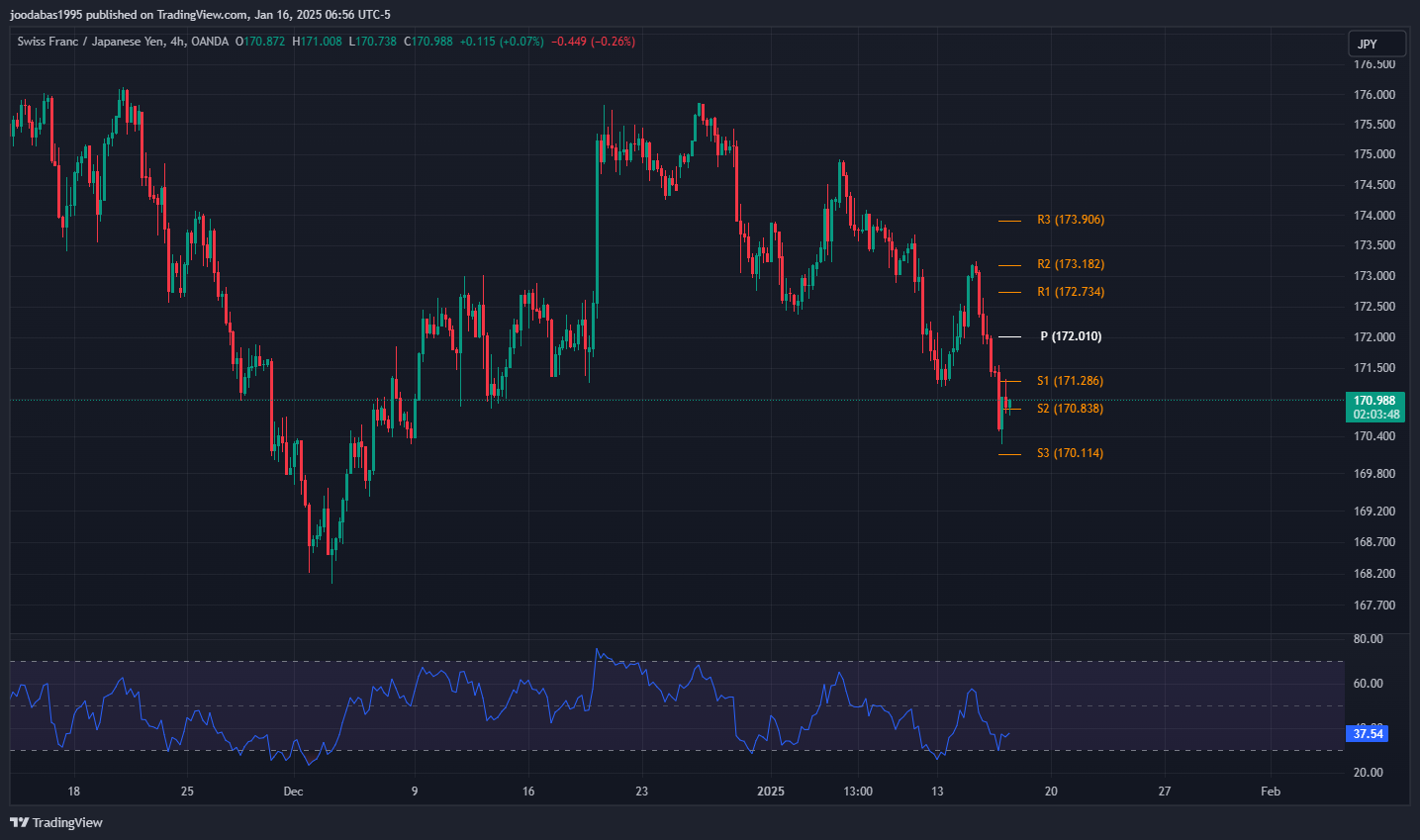
Task: Open the JPY currency selector
Action: tap(1375, 45)
